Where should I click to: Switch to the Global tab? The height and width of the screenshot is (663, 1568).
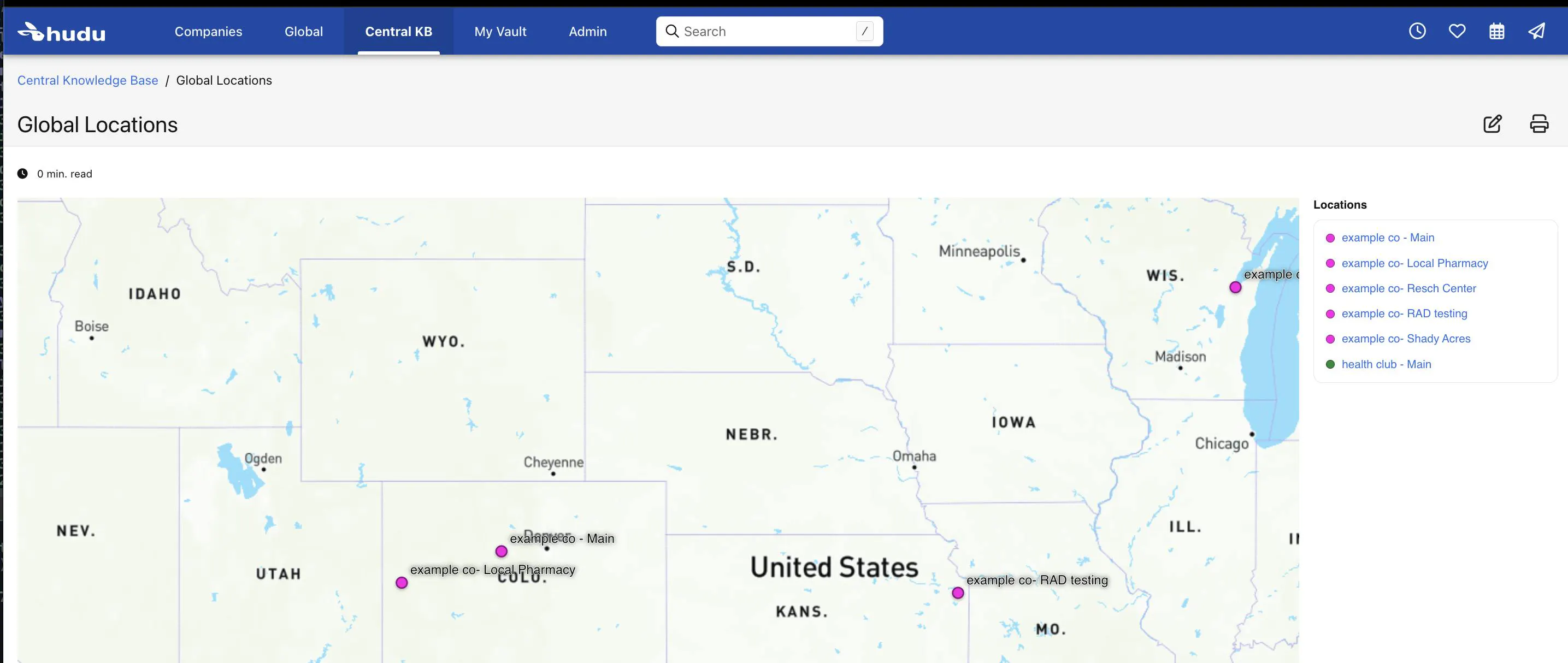303,32
